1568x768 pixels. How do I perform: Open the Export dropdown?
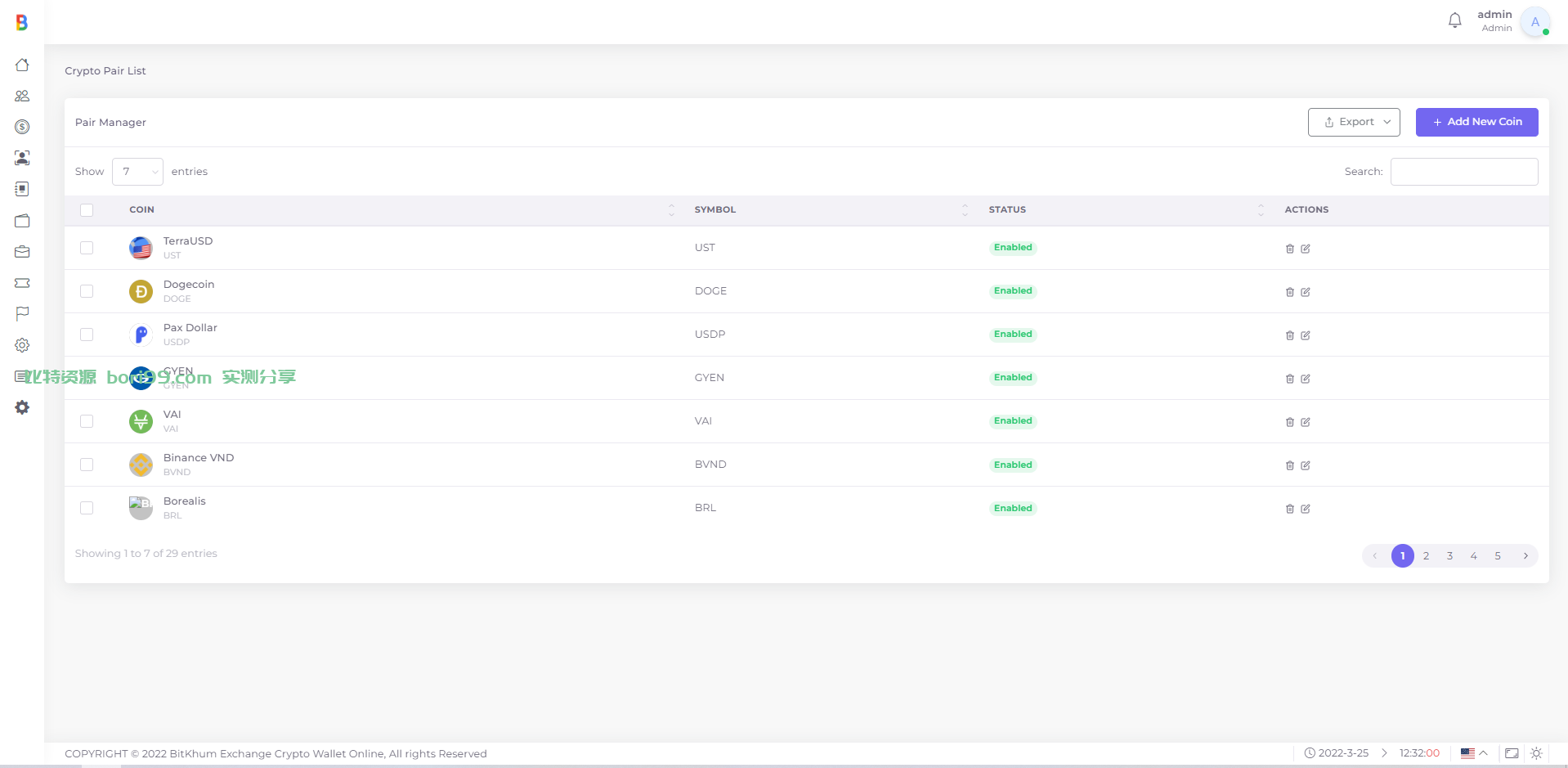[x=1354, y=122]
